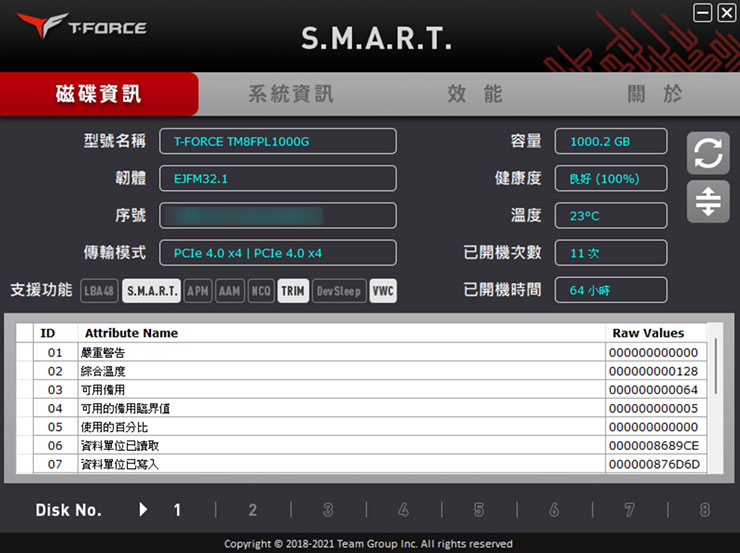Select disk number 1
The width and height of the screenshot is (740, 553).
point(177,510)
